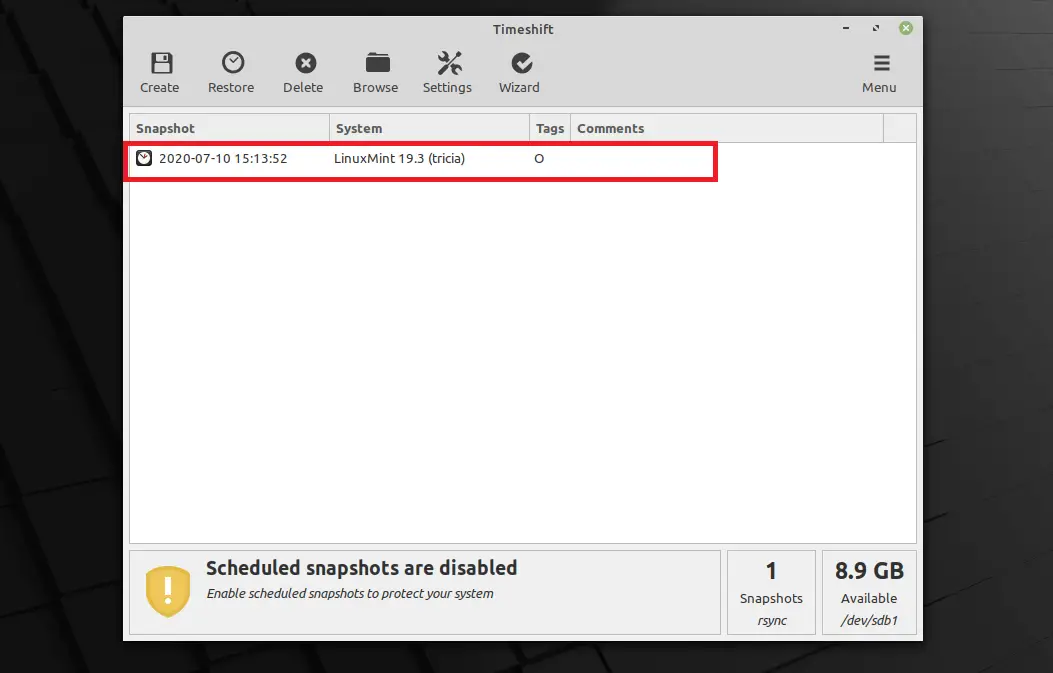Maximize the Timeshift window
The height and width of the screenshot is (673, 1053).
[876, 28]
